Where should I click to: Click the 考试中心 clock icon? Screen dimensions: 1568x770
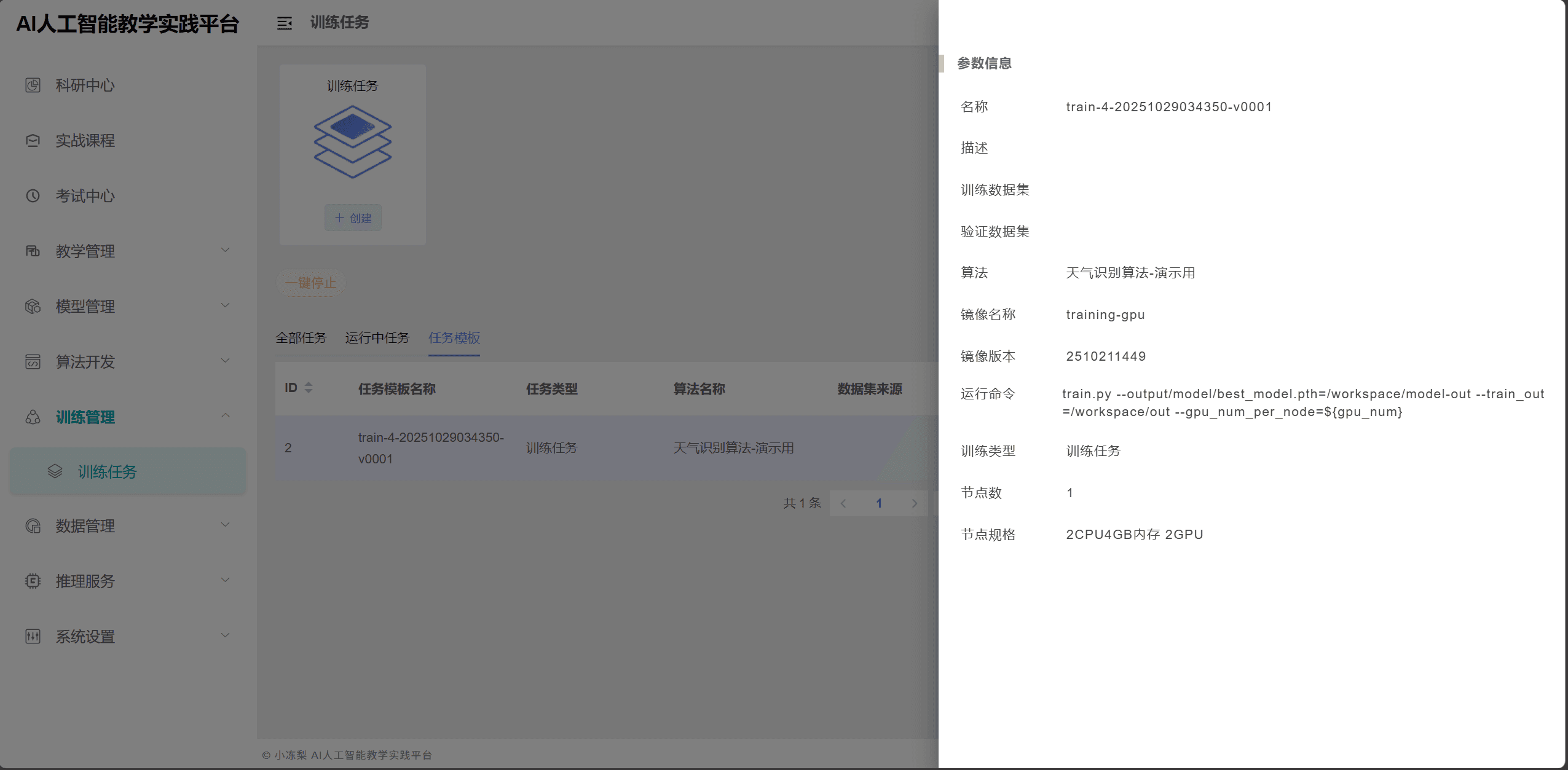[x=33, y=196]
